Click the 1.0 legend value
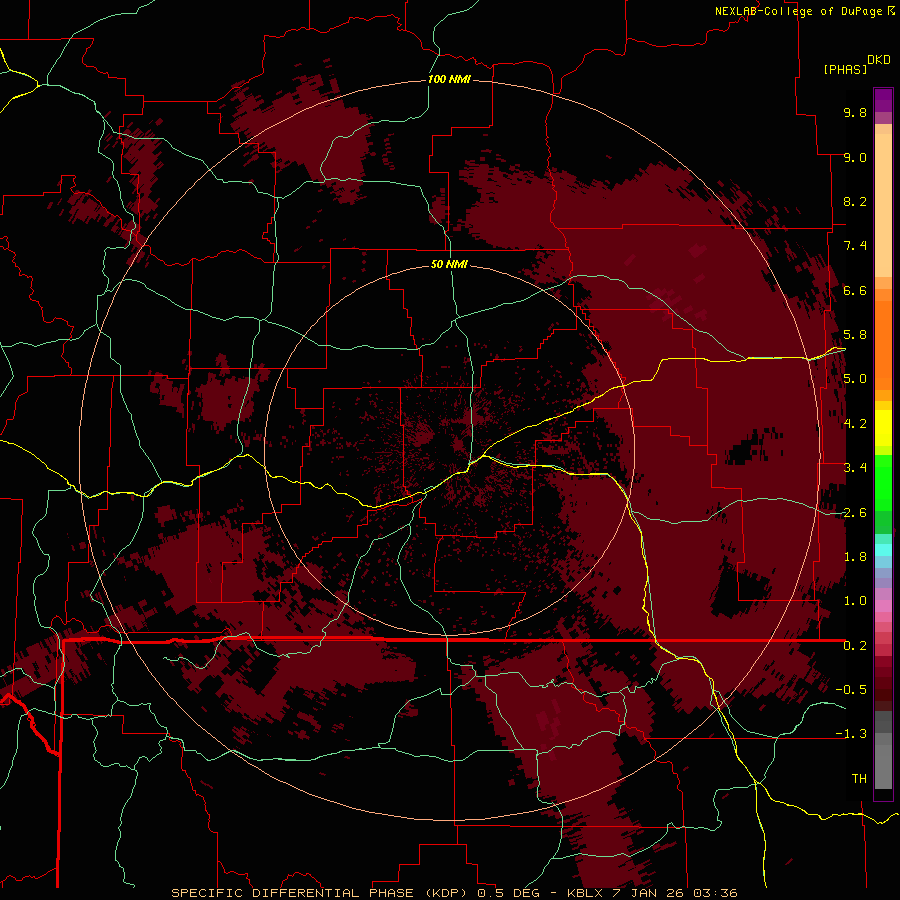This screenshot has width=900, height=900. click(855, 601)
